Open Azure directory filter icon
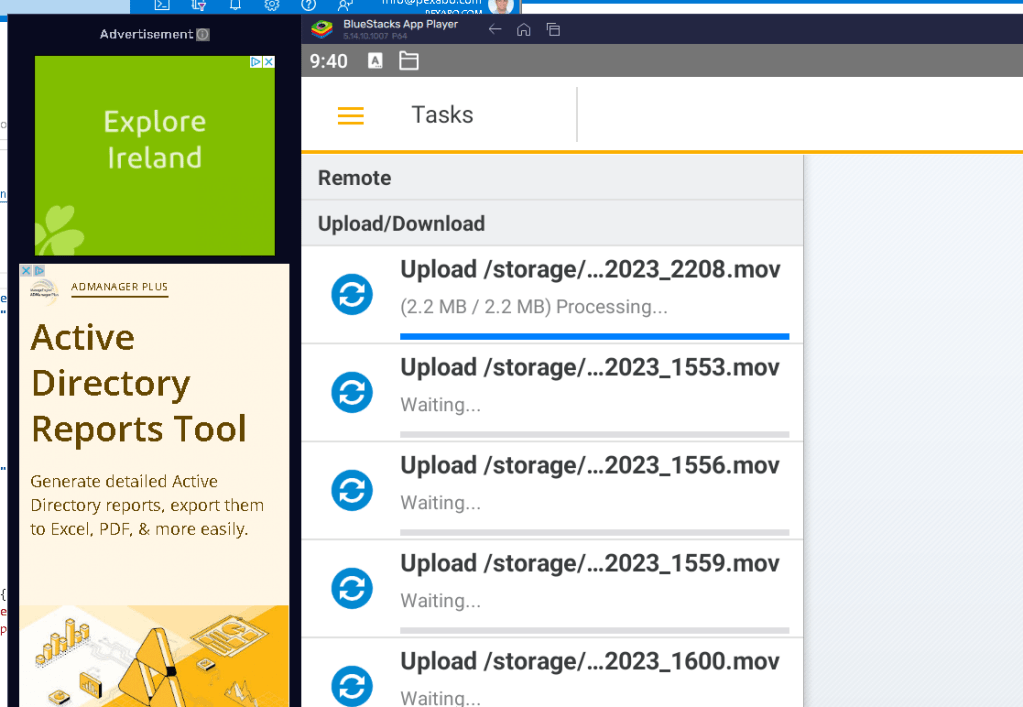 coord(199,5)
